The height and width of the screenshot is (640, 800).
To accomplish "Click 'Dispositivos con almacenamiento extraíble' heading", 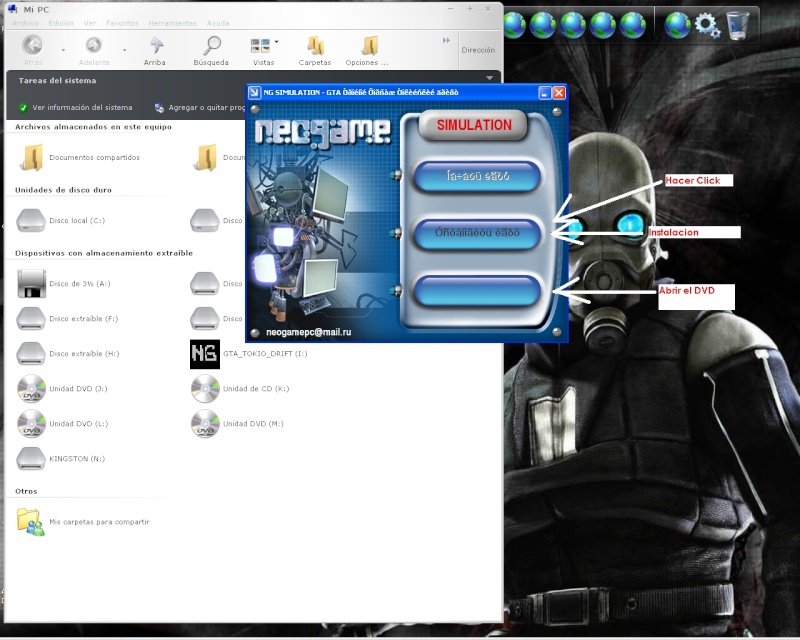I will pyautogui.click(x=104, y=253).
